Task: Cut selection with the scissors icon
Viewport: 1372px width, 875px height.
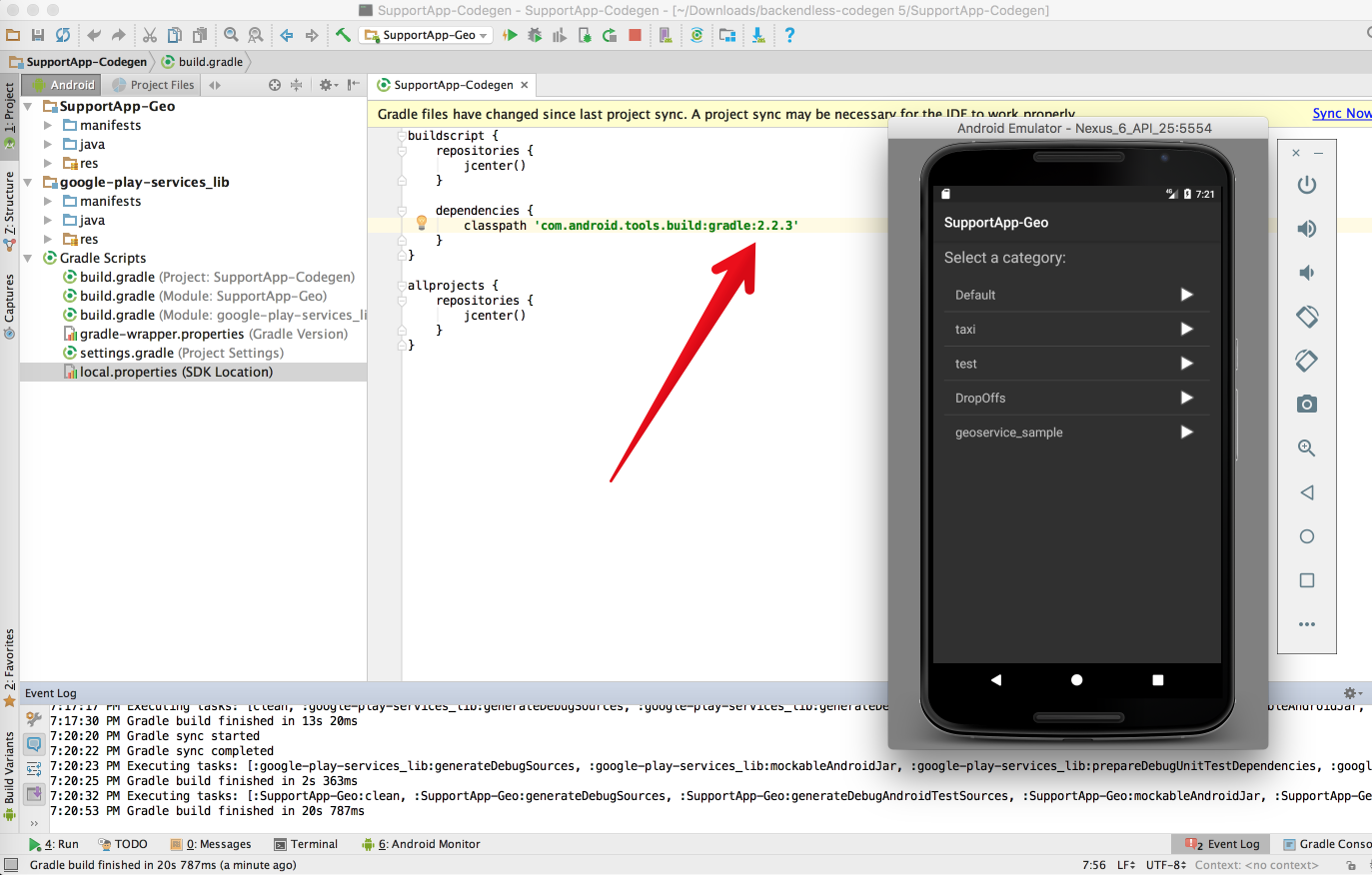Action: point(150,35)
